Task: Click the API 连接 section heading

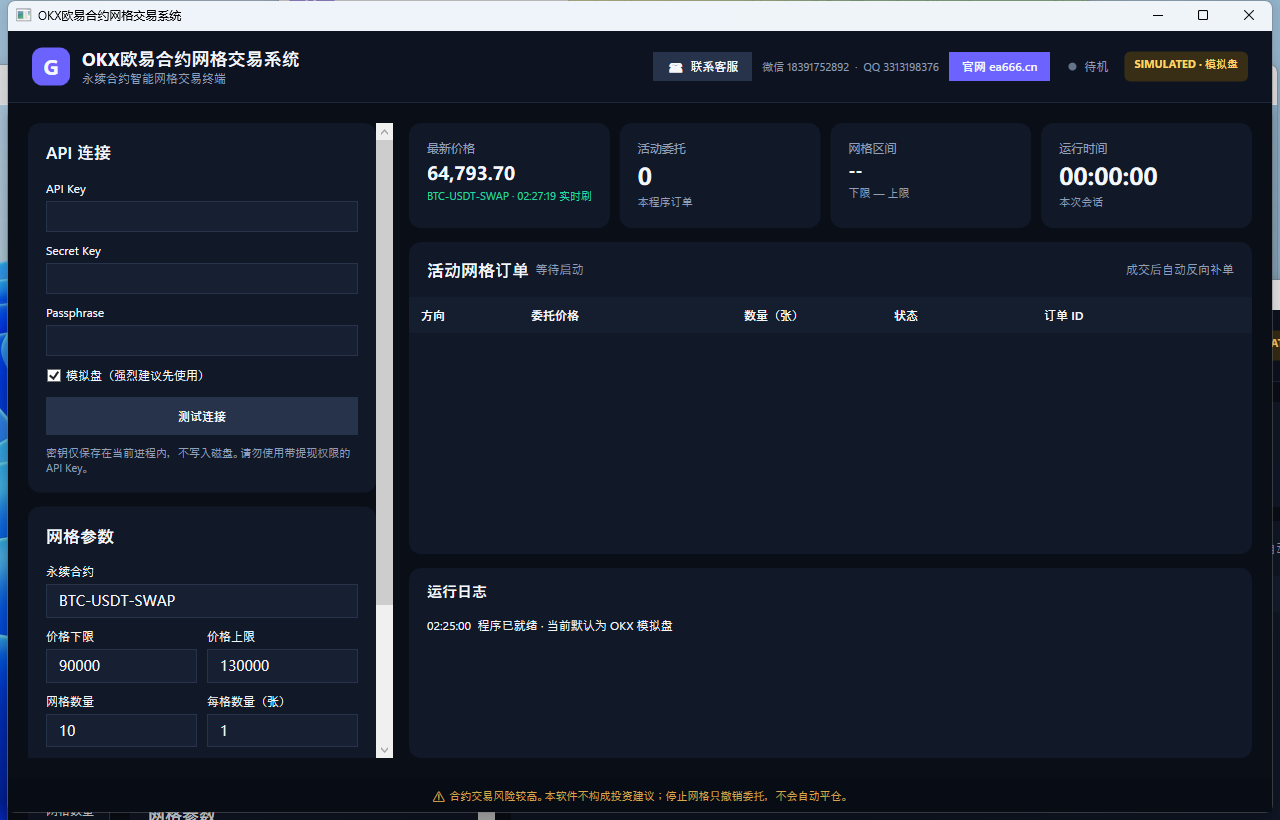Action: click(78, 153)
